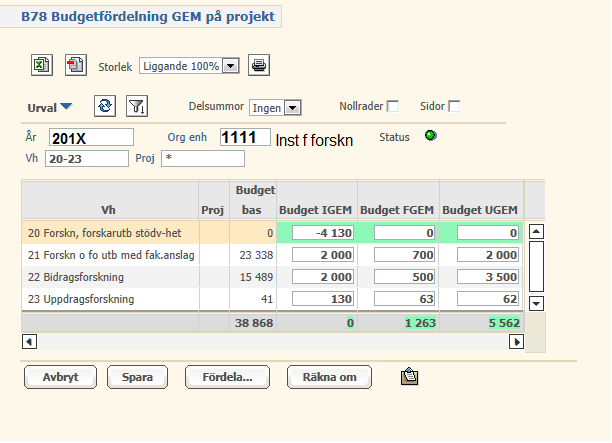The image size is (612, 443).
Task: Click the clipboard notes icon
Action: pyautogui.click(x=409, y=377)
